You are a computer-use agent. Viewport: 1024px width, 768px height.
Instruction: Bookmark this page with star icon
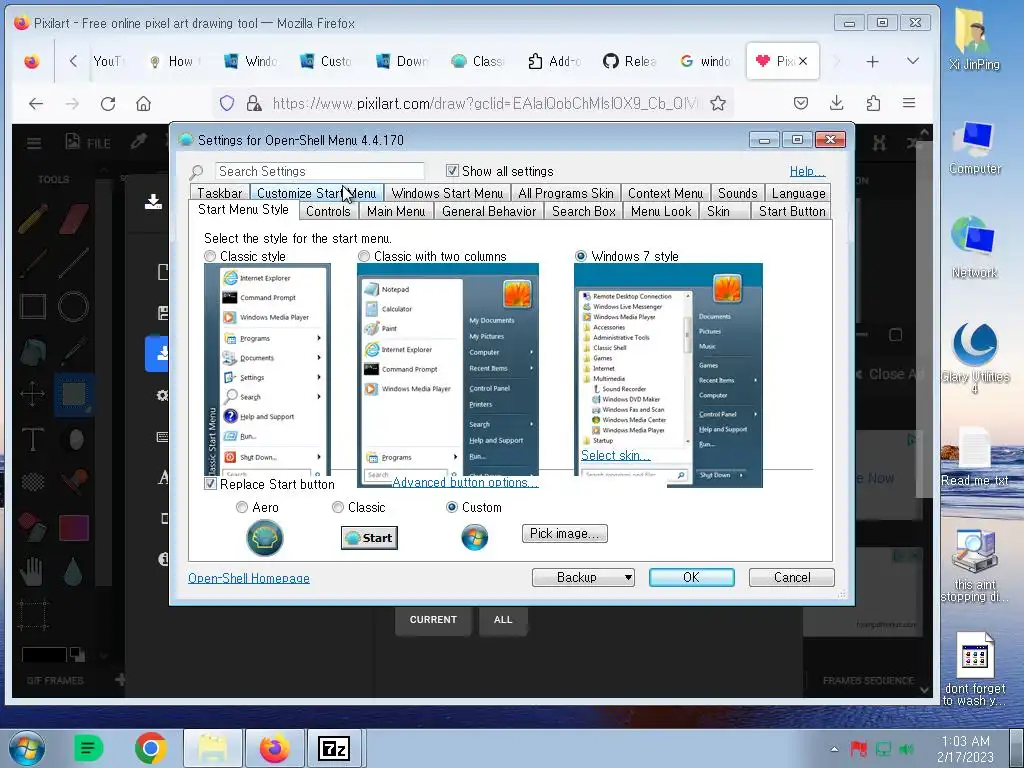718,103
